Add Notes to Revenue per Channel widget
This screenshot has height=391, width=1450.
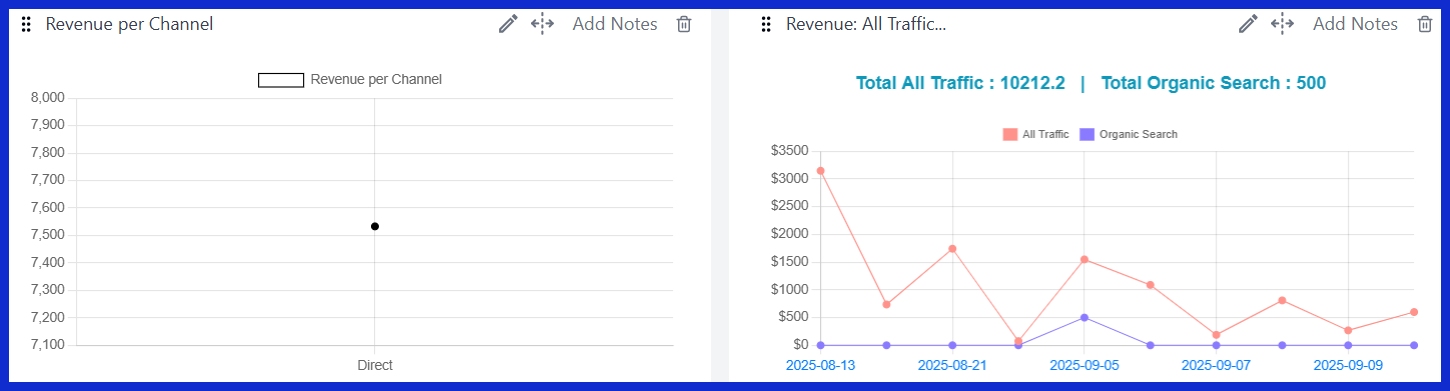tap(615, 24)
